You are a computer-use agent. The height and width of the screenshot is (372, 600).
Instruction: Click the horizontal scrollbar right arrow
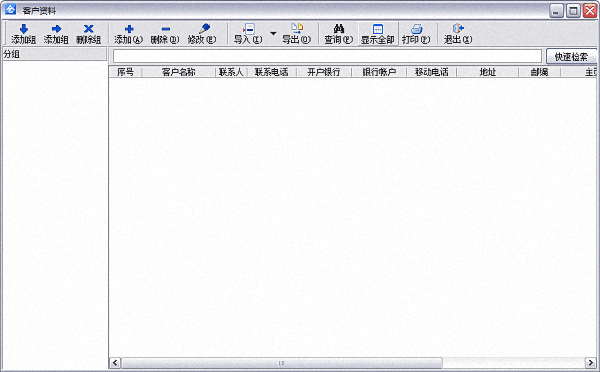coord(590,362)
